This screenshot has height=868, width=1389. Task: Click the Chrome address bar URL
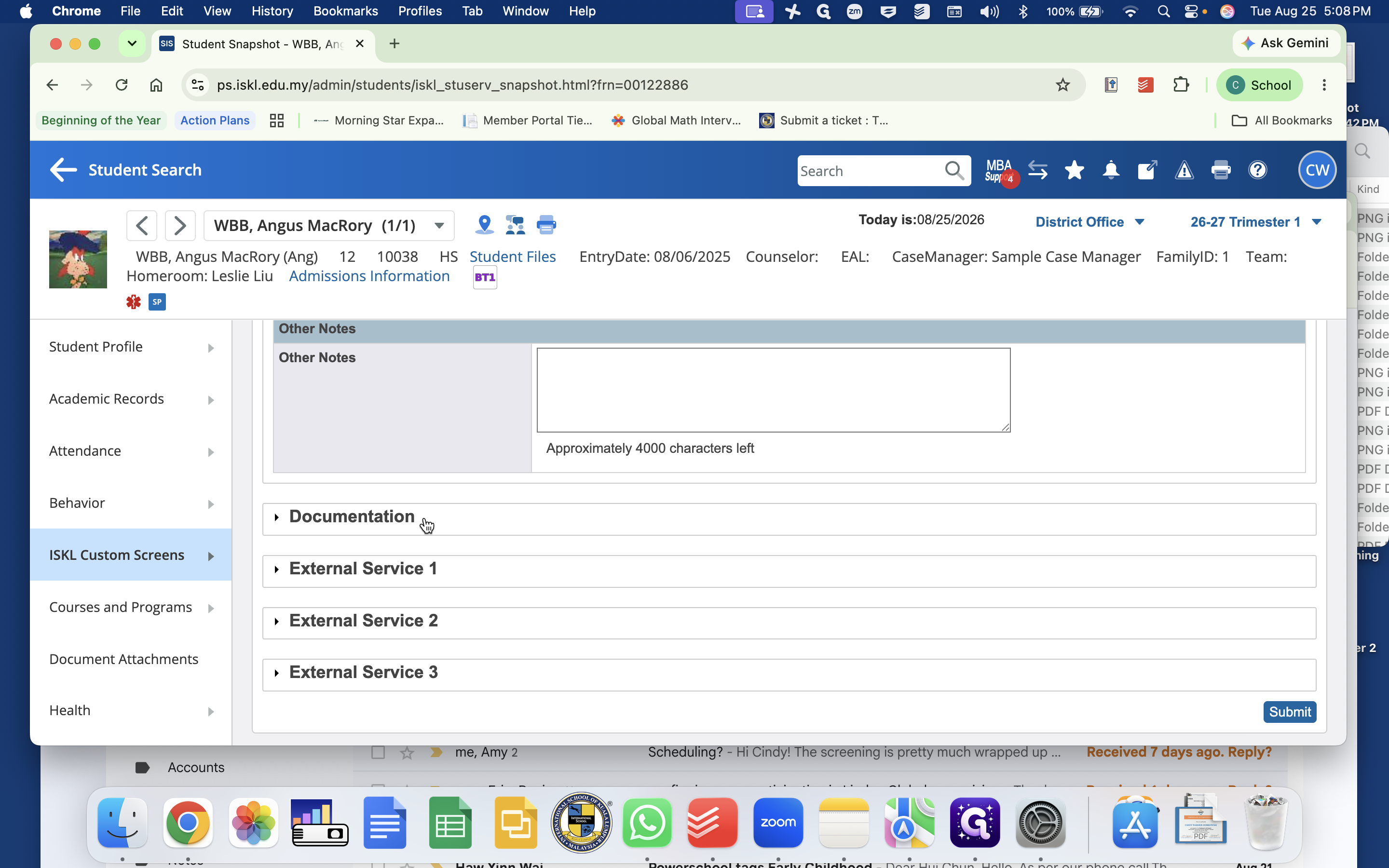(x=452, y=85)
